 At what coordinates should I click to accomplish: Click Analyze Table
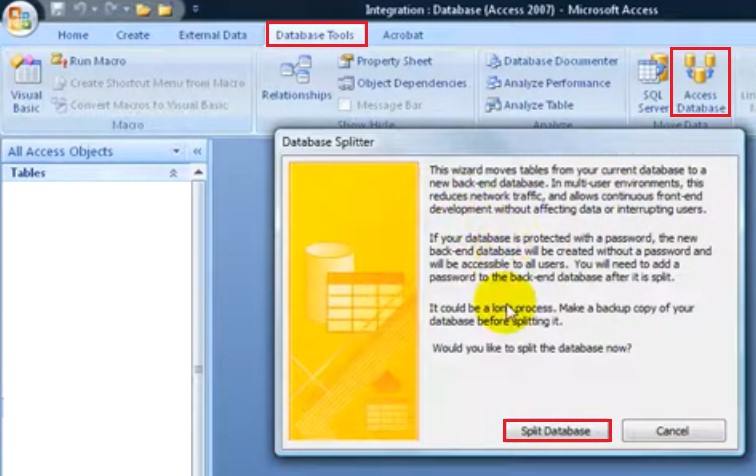pos(529,105)
